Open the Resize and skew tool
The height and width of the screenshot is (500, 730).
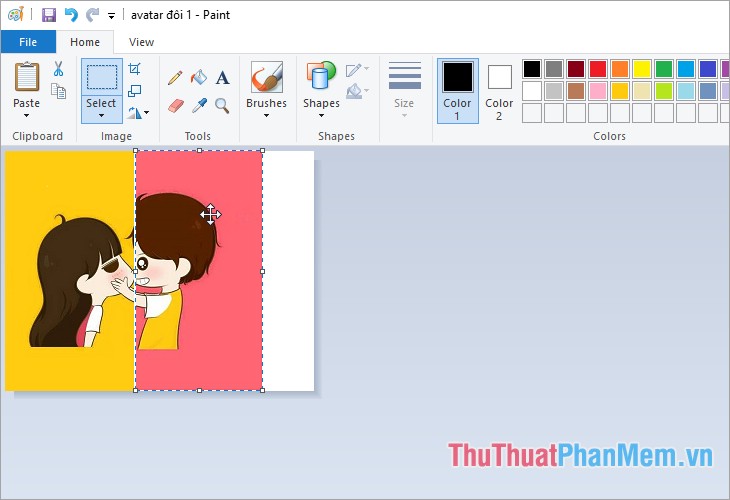point(135,91)
